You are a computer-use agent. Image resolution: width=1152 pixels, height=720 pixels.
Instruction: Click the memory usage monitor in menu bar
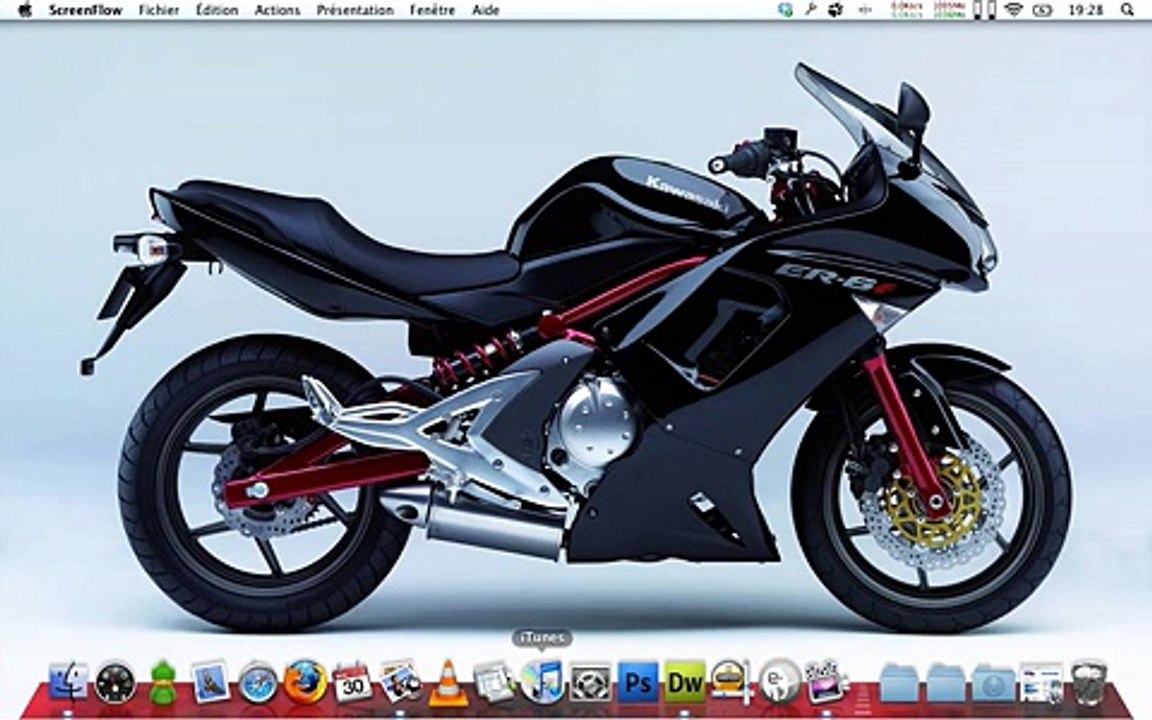(950, 10)
